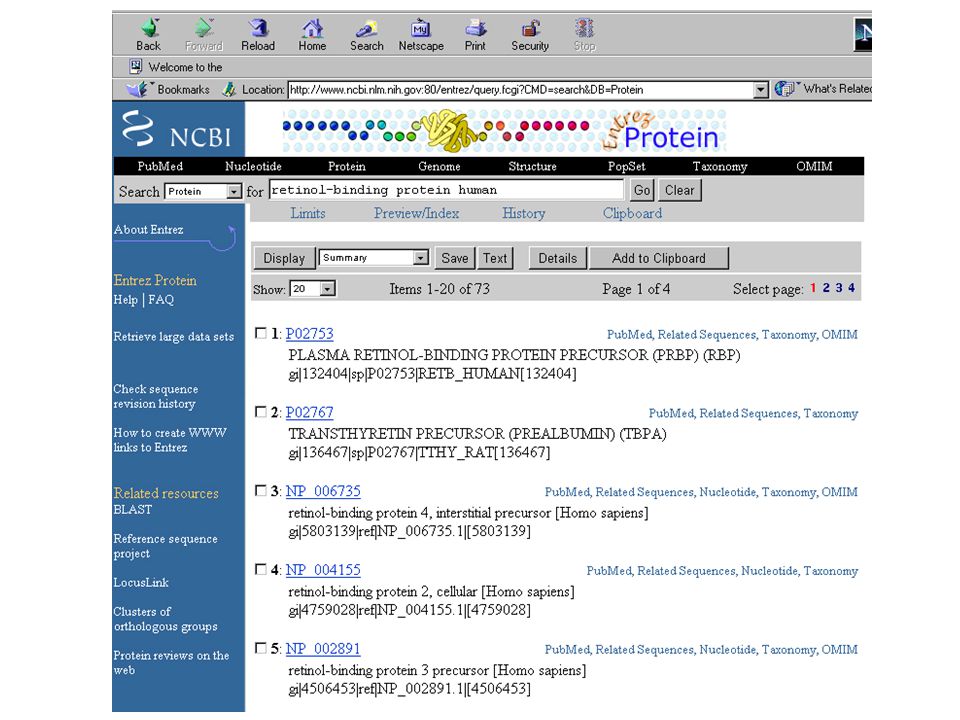
Task: Expand the Location URL history dropdown arrow
Action: coord(760,90)
